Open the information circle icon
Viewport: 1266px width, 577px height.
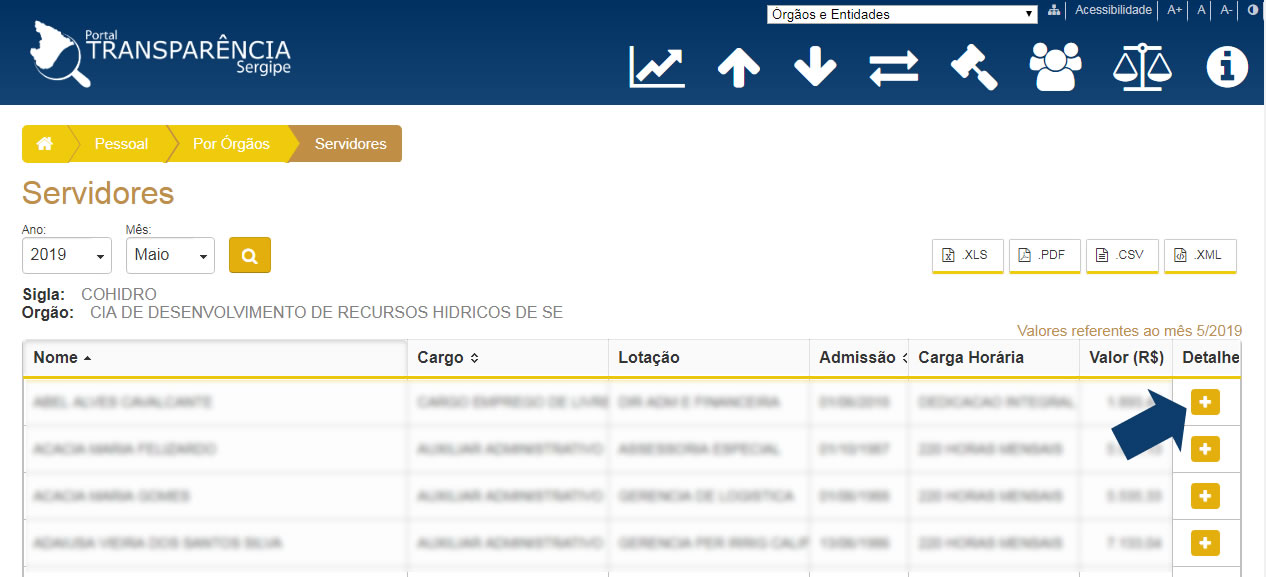coord(1227,67)
